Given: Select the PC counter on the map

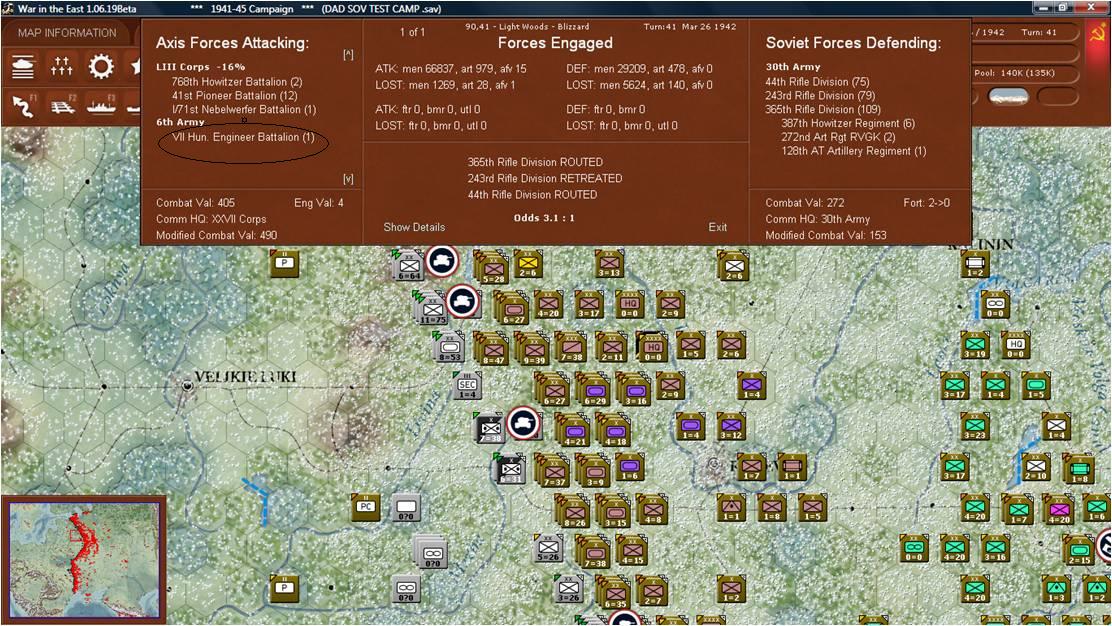Looking at the screenshot, I should point(365,507).
